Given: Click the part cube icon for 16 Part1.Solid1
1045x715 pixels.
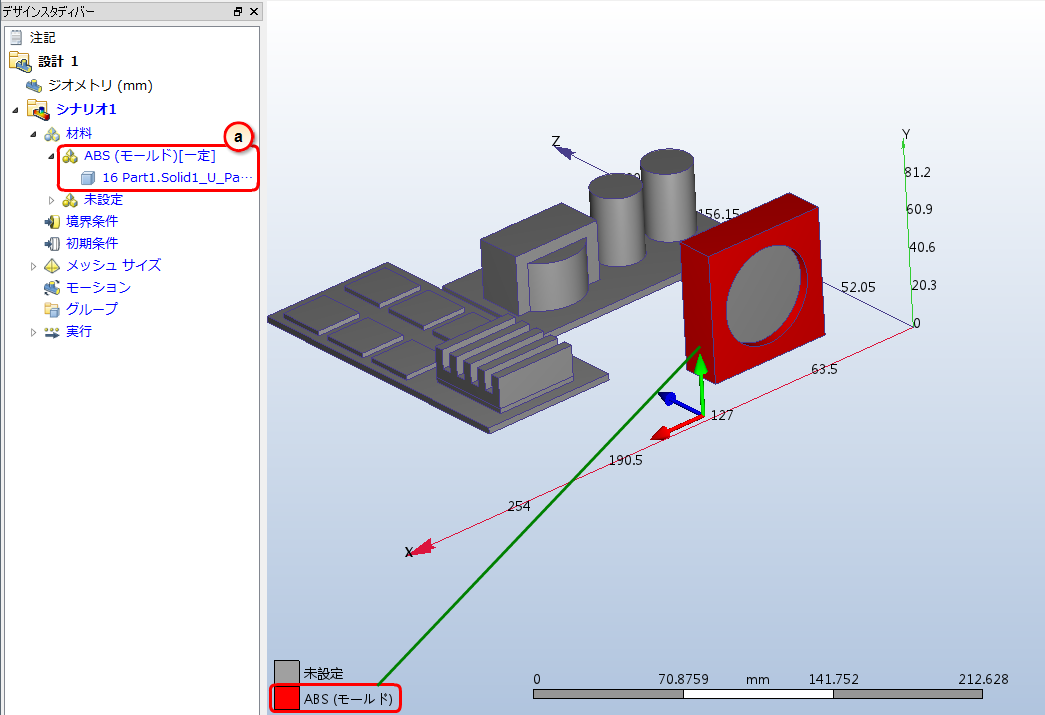Looking at the screenshot, I should [x=88, y=178].
